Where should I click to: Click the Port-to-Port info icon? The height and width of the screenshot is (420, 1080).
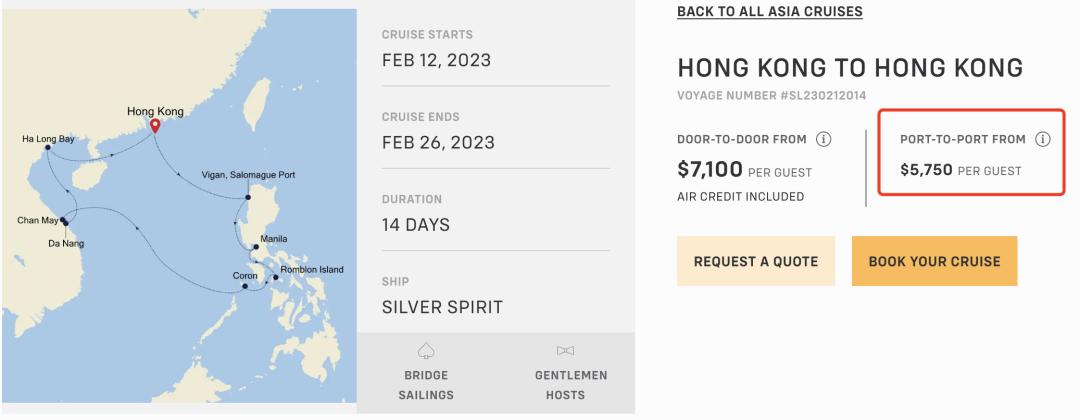(1043, 139)
